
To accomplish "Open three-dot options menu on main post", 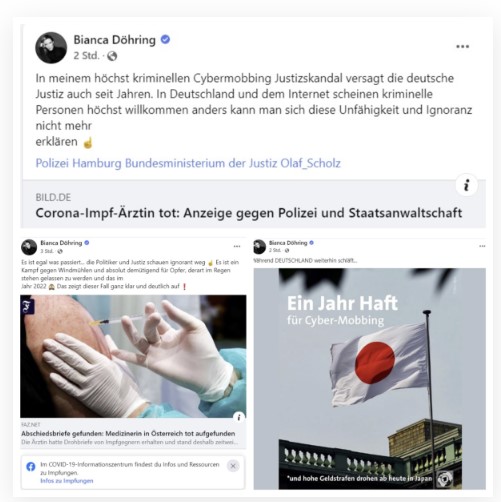I will (x=462, y=47).
